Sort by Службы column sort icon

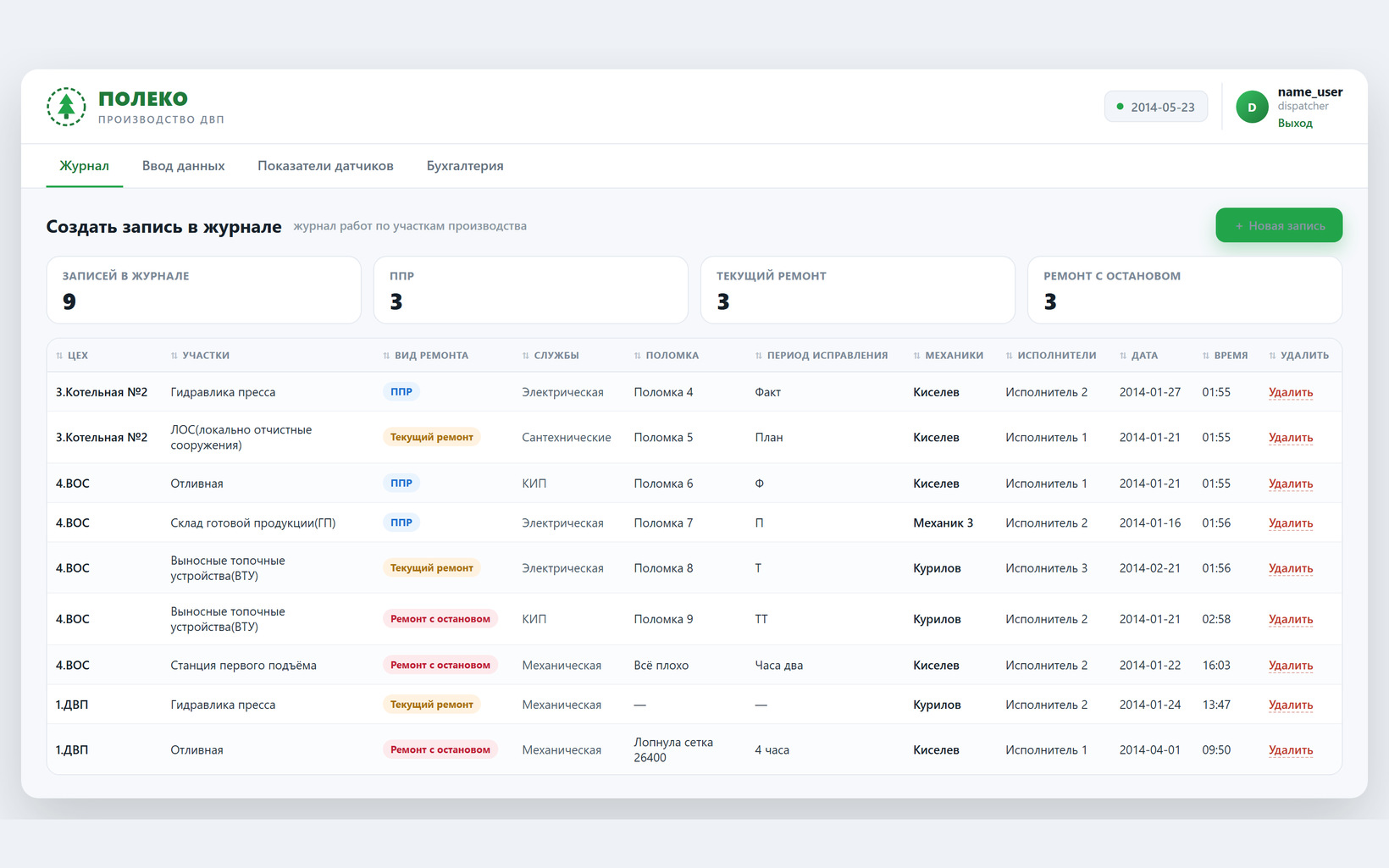point(526,356)
